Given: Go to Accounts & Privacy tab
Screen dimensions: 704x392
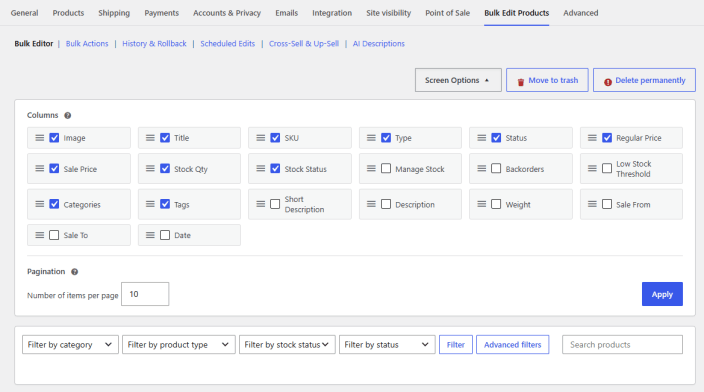Looking at the screenshot, I should point(227,13).
